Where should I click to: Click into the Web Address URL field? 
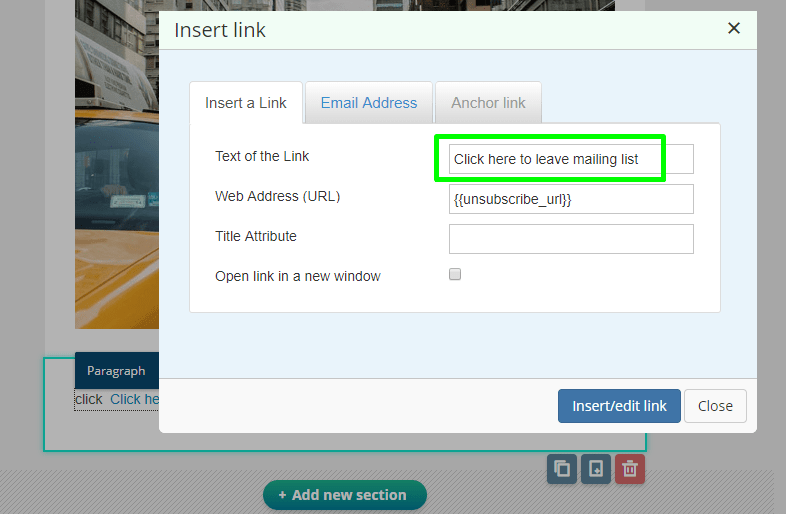pyautogui.click(x=571, y=199)
